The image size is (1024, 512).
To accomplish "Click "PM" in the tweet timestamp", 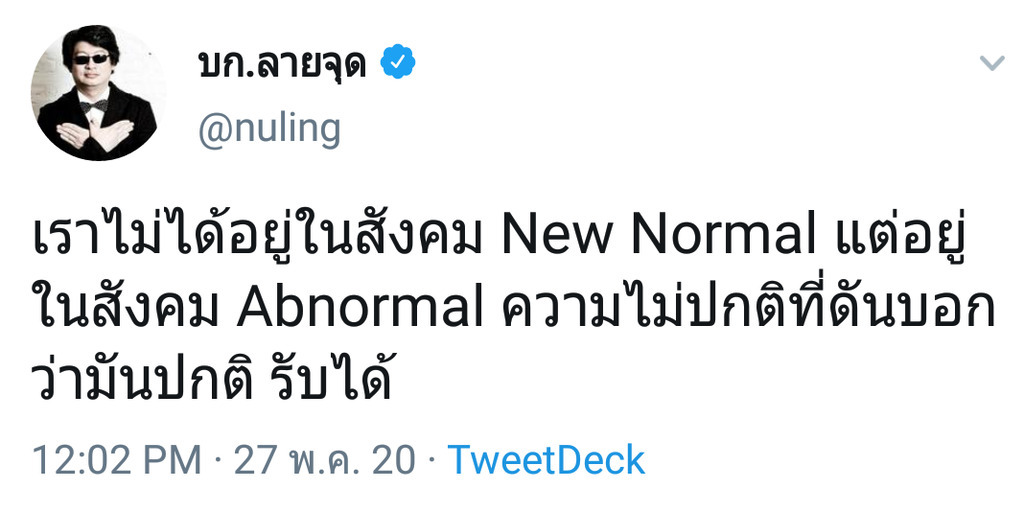I will (172, 460).
